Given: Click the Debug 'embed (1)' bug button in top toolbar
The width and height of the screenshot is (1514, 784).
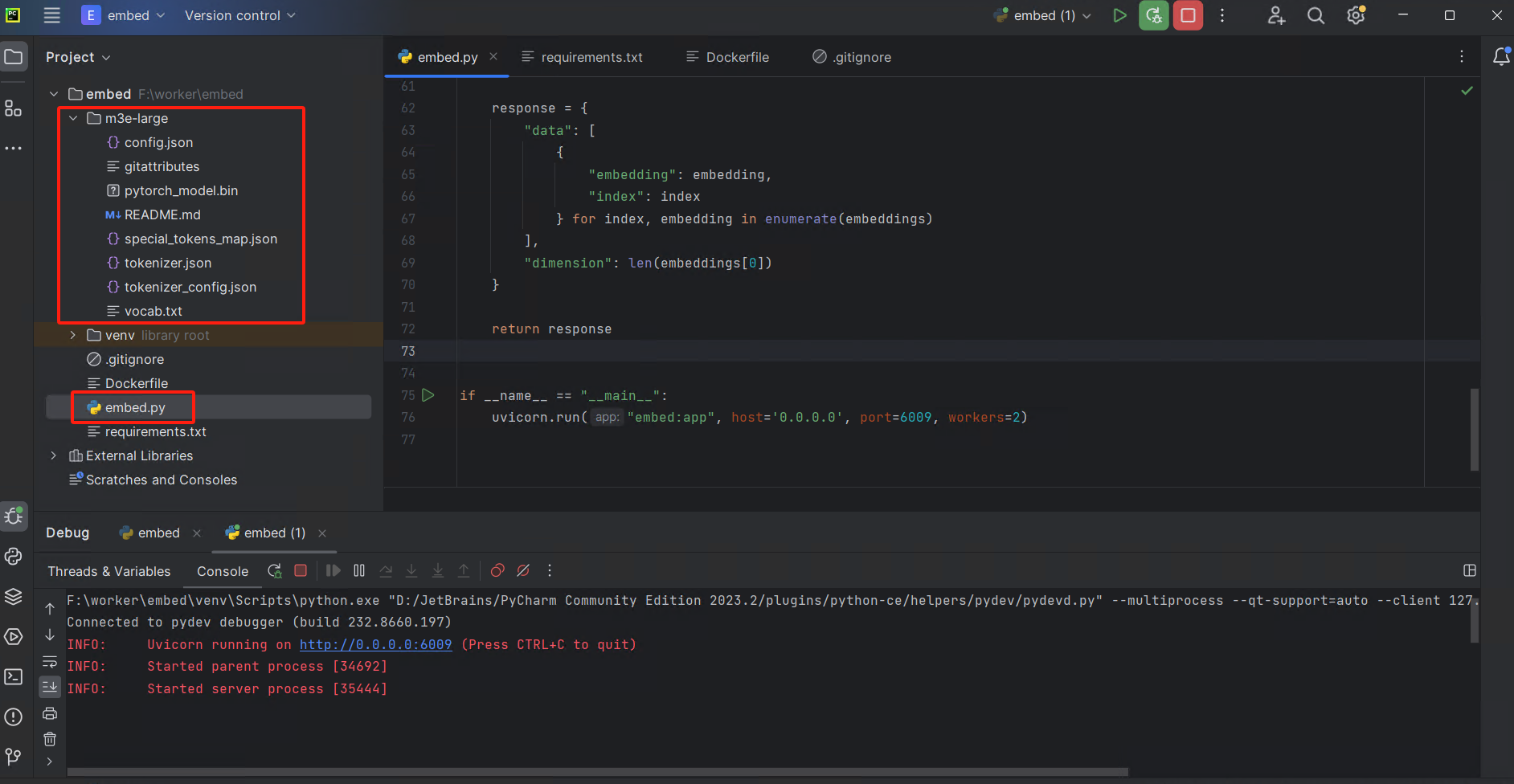Looking at the screenshot, I should pos(1153,15).
